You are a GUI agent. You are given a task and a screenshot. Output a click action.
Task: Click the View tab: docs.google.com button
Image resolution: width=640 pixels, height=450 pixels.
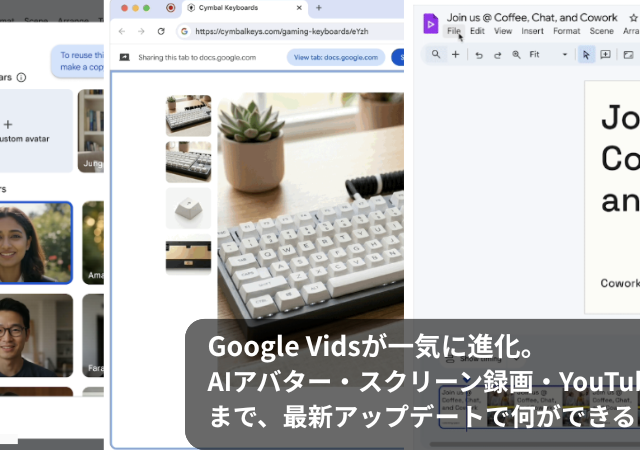pyautogui.click(x=335, y=57)
